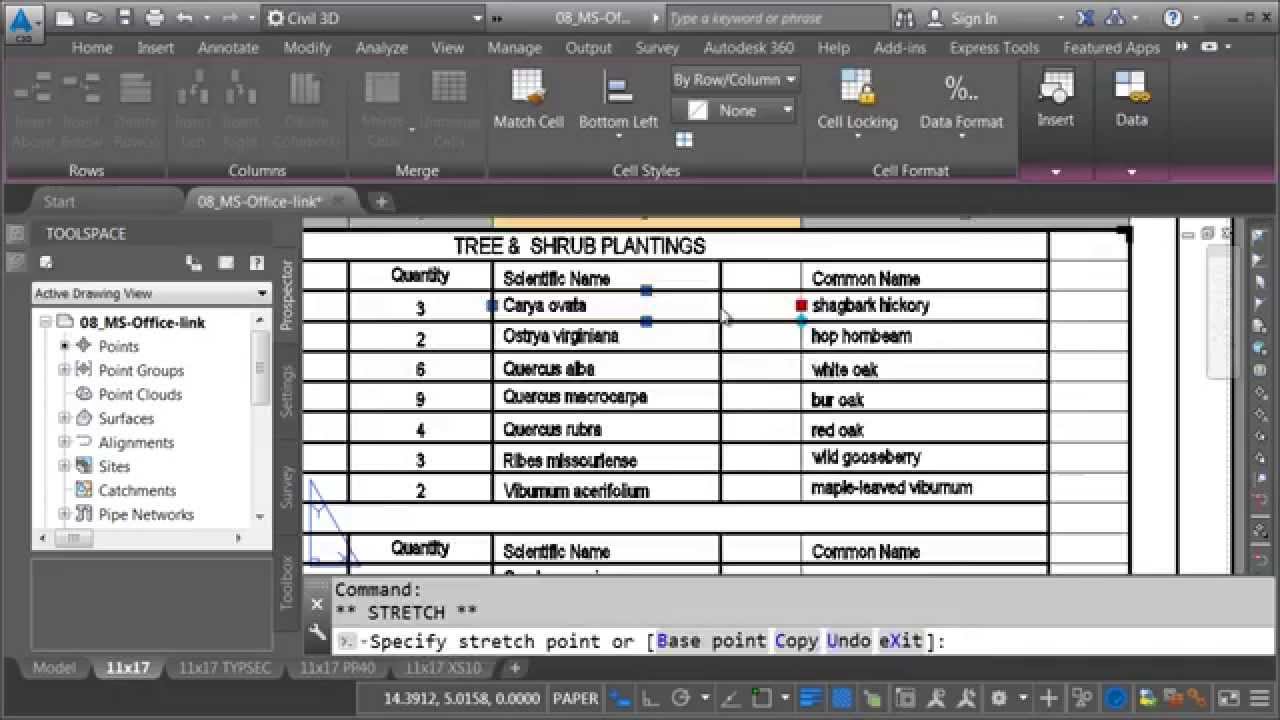Click the search binoculars icon

point(904,18)
